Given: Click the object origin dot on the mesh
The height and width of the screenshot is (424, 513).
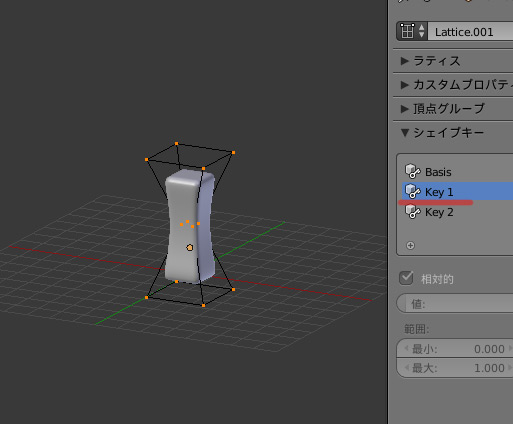Looking at the screenshot, I should 190,247.
